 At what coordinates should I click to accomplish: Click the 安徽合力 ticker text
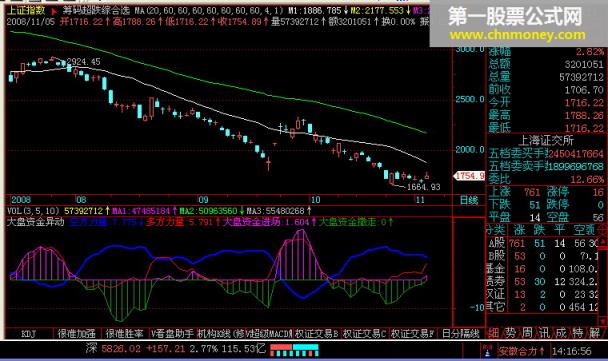[x=518, y=351]
